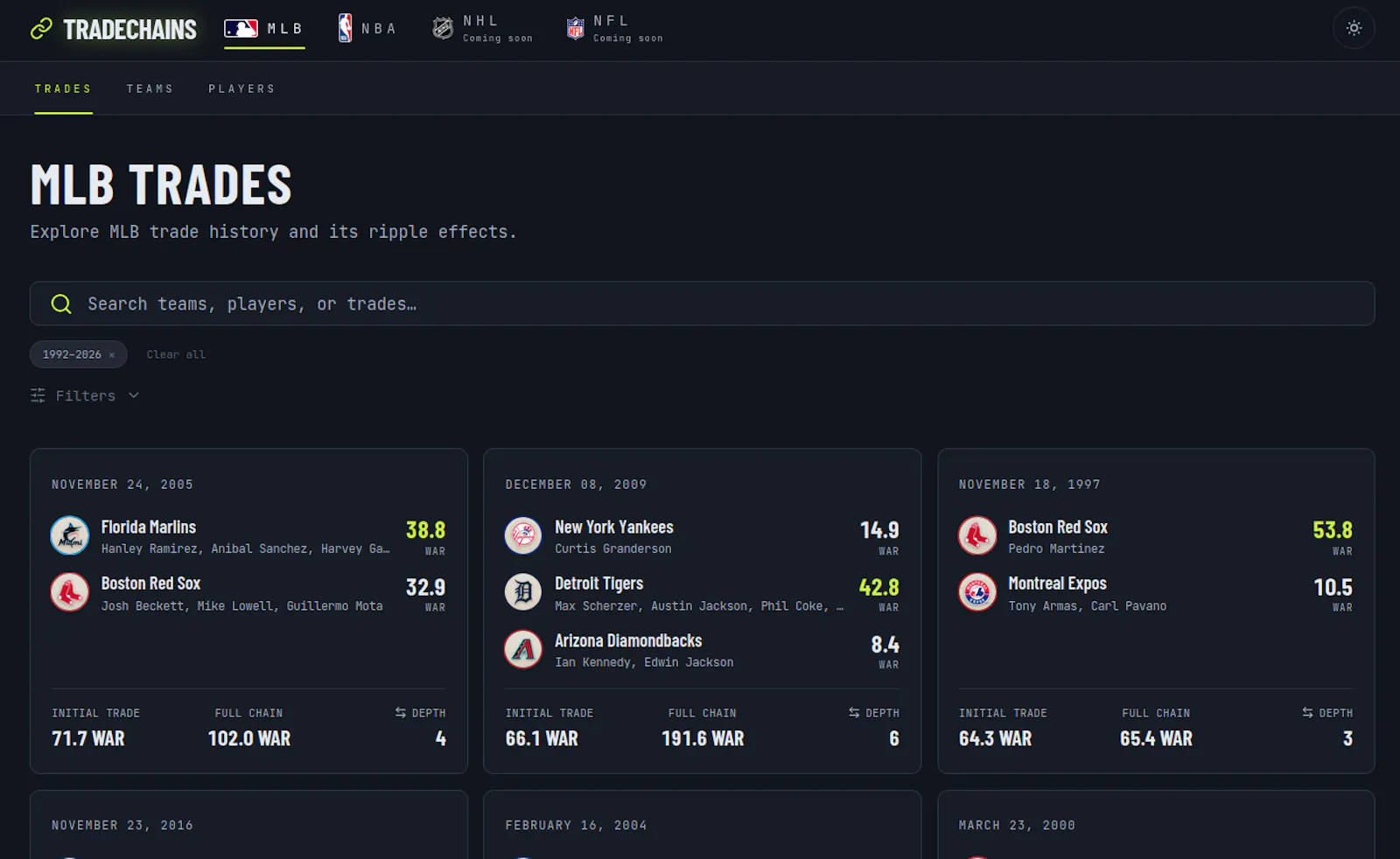
Task: Select the NFL Coming soon tab
Action: [x=614, y=29]
